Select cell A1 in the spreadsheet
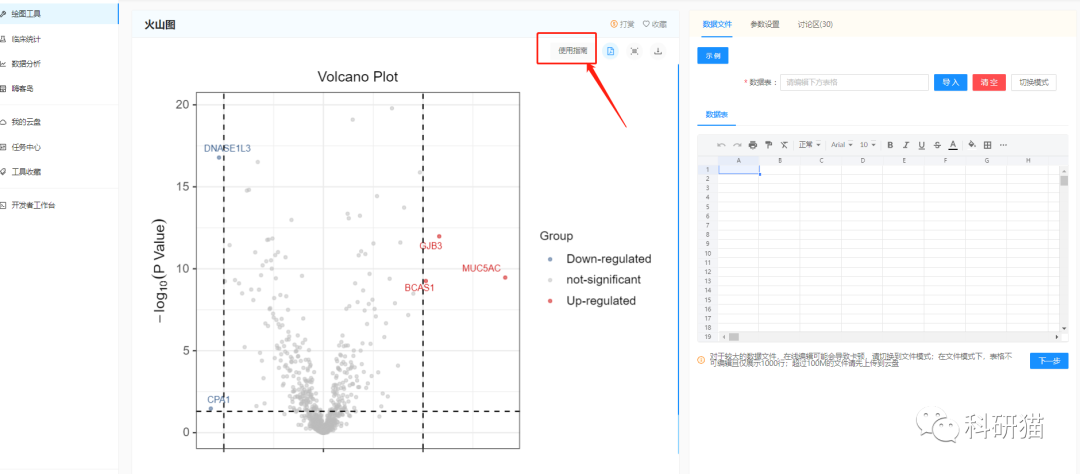1080x474 pixels. coord(738,169)
